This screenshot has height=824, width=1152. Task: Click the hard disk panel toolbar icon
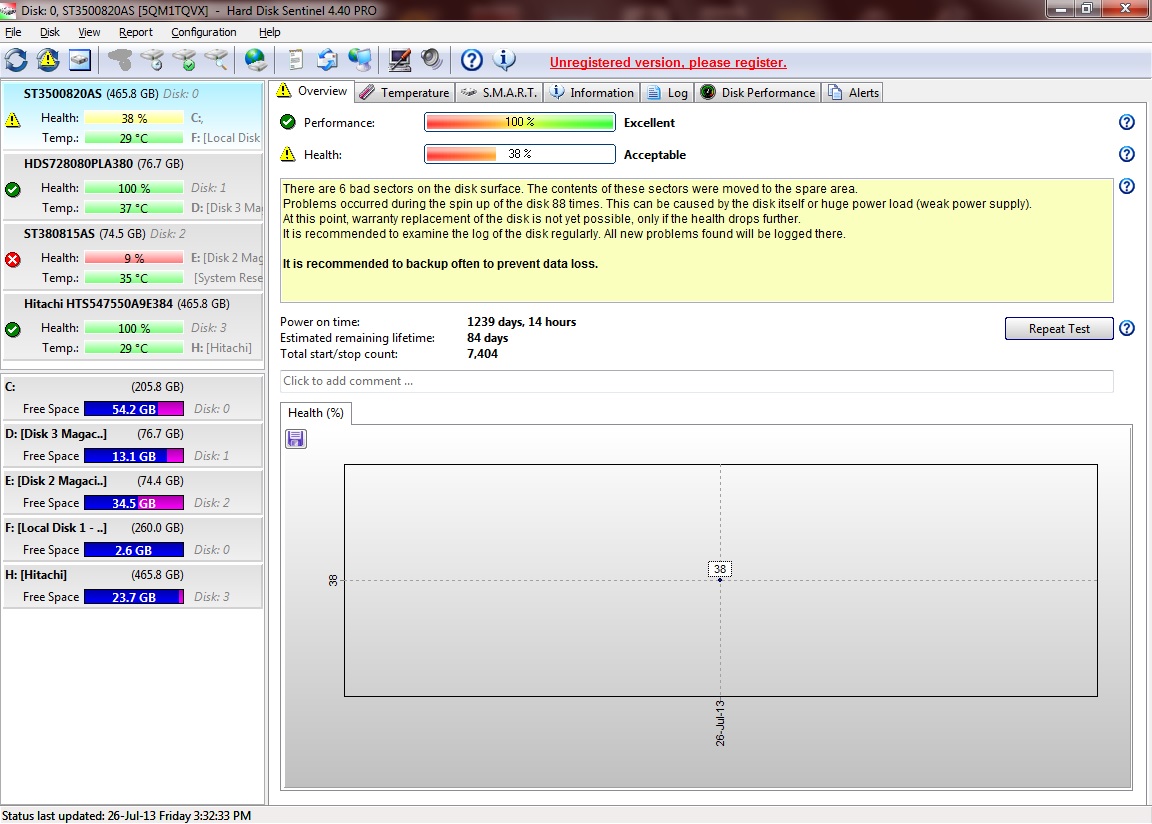coord(80,60)
